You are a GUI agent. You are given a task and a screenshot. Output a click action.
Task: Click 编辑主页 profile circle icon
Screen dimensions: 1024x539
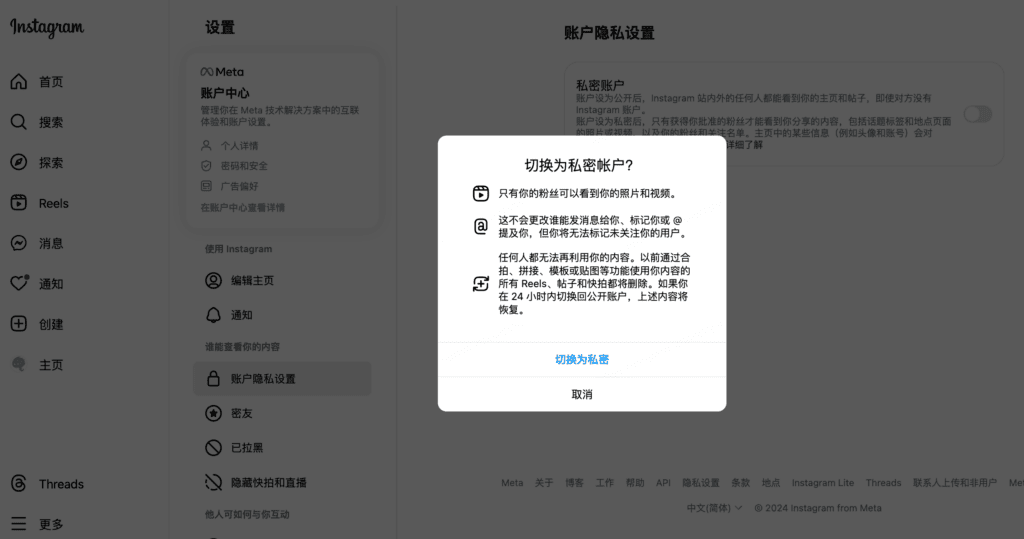click(x=214, y=280)
